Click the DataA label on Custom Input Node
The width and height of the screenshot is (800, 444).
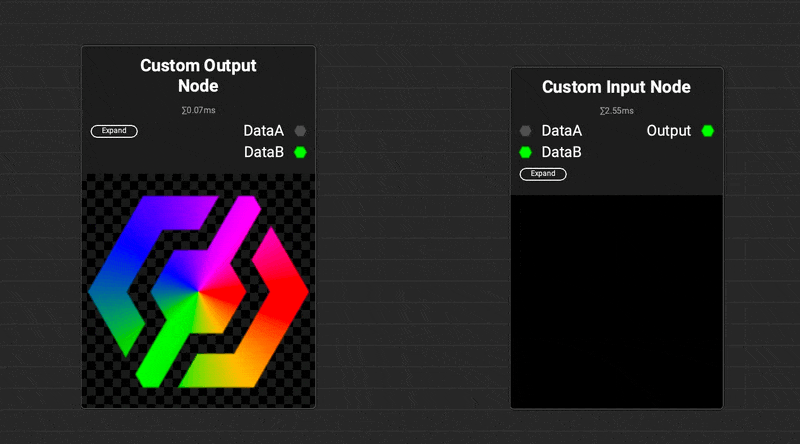(561, 131)
